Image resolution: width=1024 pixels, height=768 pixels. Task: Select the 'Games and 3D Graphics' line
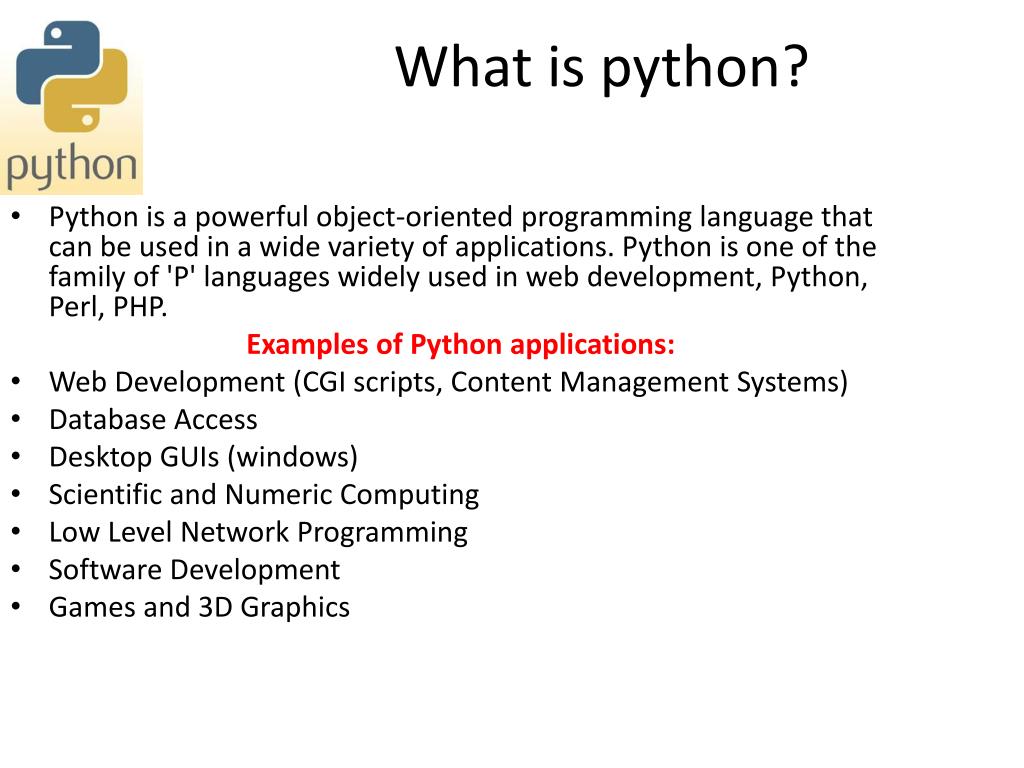pyautogui.click(x=199, y=607)
